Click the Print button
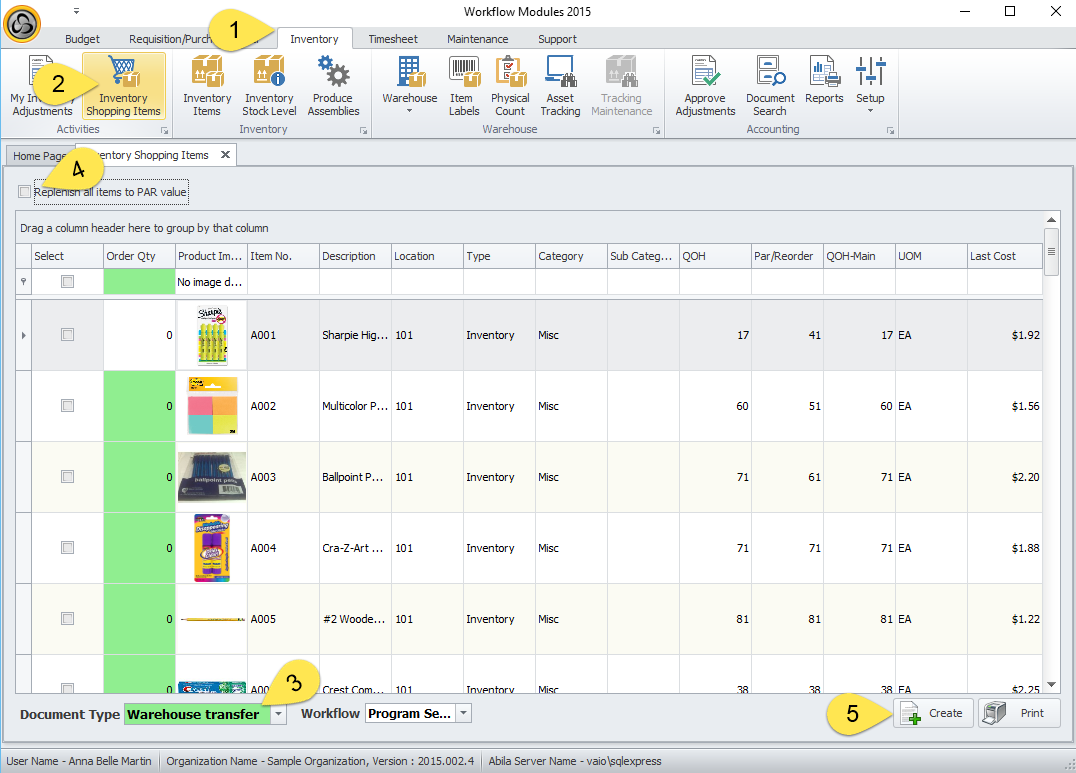Image resolution: width=1076 pixels, height=773 pixels. pos(1019,713)
